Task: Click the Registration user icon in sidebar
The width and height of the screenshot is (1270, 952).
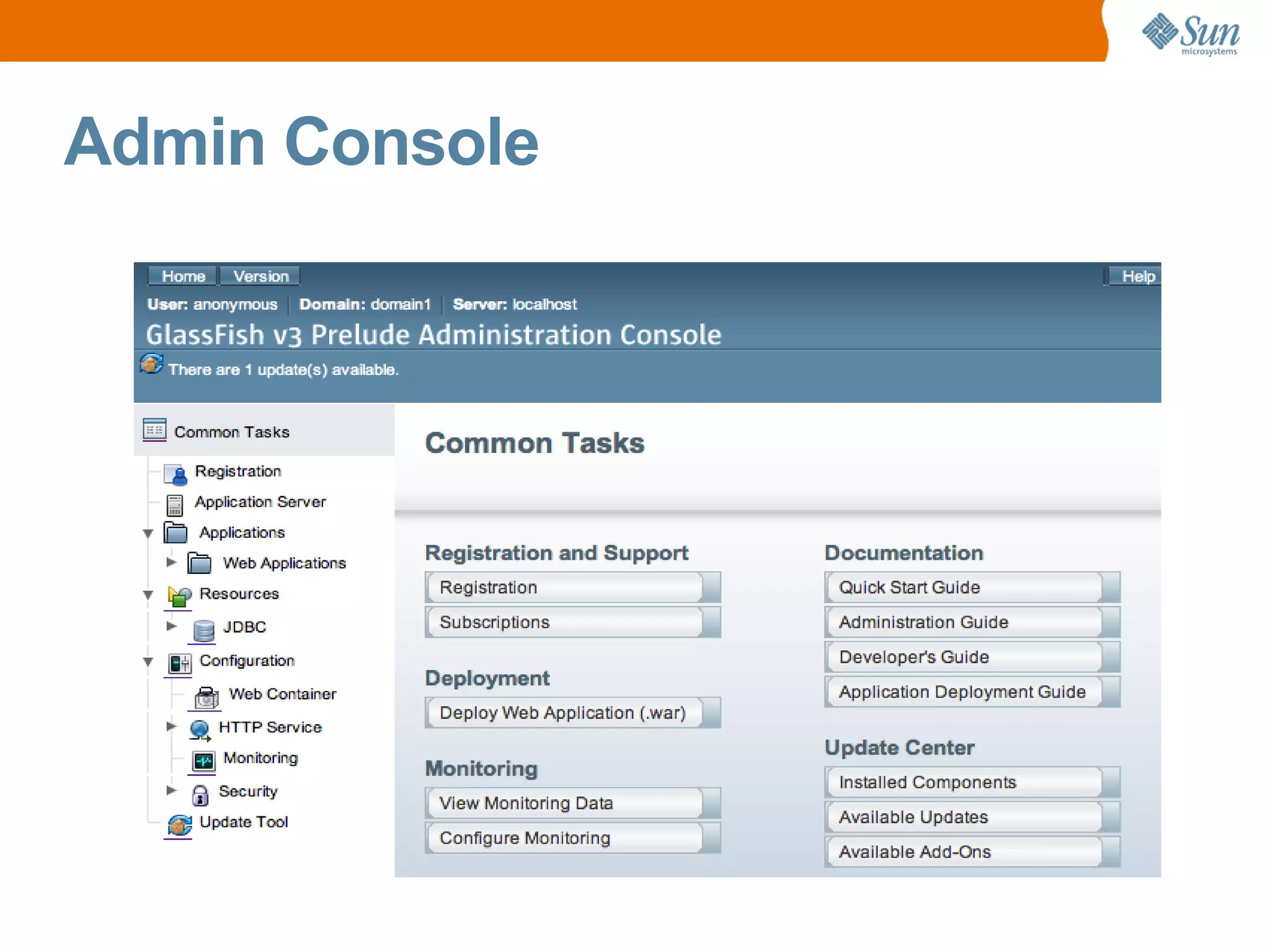Action: pyautogui.click(x=175, y=474)
